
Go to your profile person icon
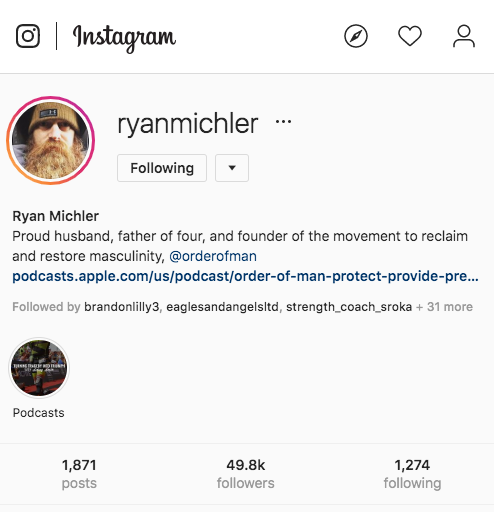point(464,36)
